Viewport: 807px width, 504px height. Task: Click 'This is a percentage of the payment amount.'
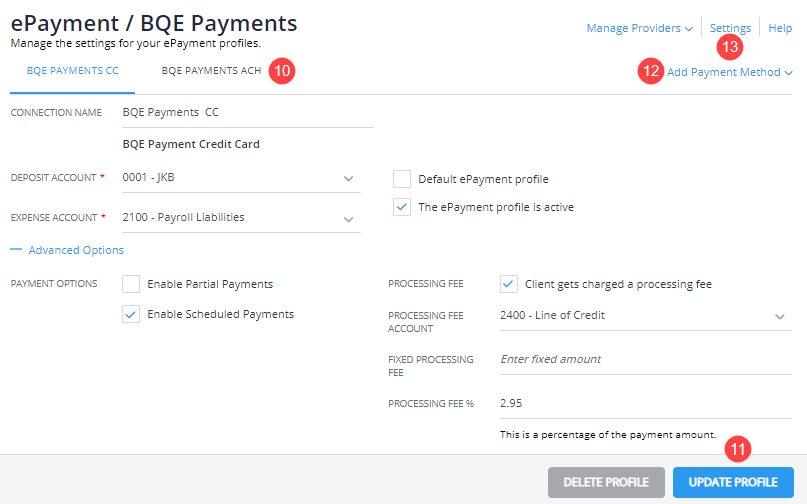point(608,435)
